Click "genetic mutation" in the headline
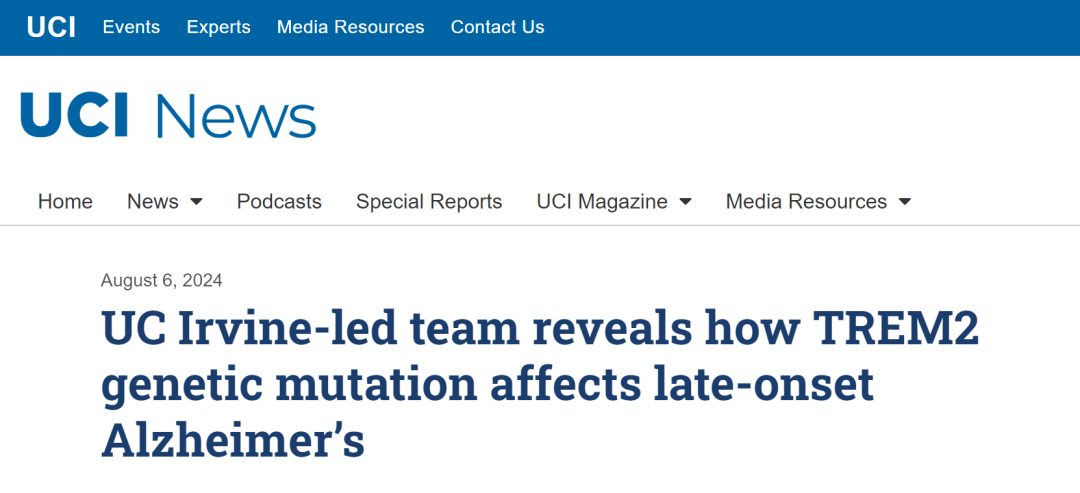The image size is (1080, 493). click(289, 385)
